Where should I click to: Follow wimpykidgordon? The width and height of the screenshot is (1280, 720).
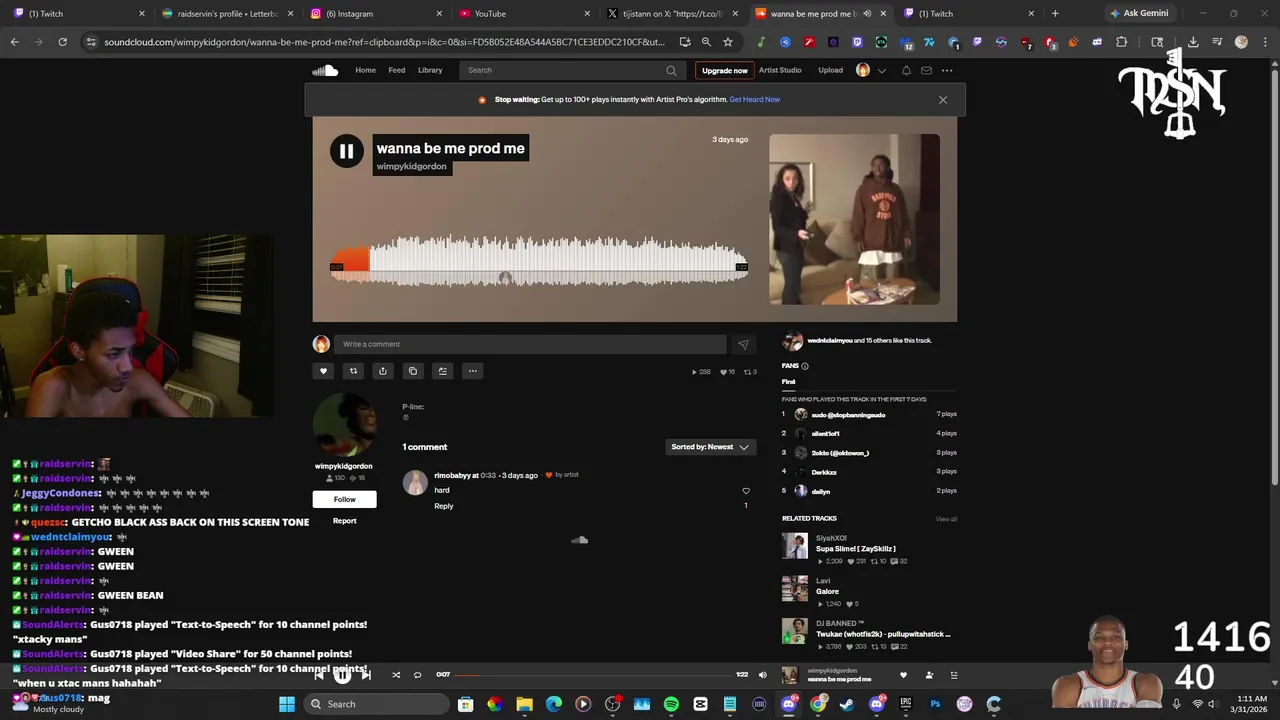click(x=344, y=499)
